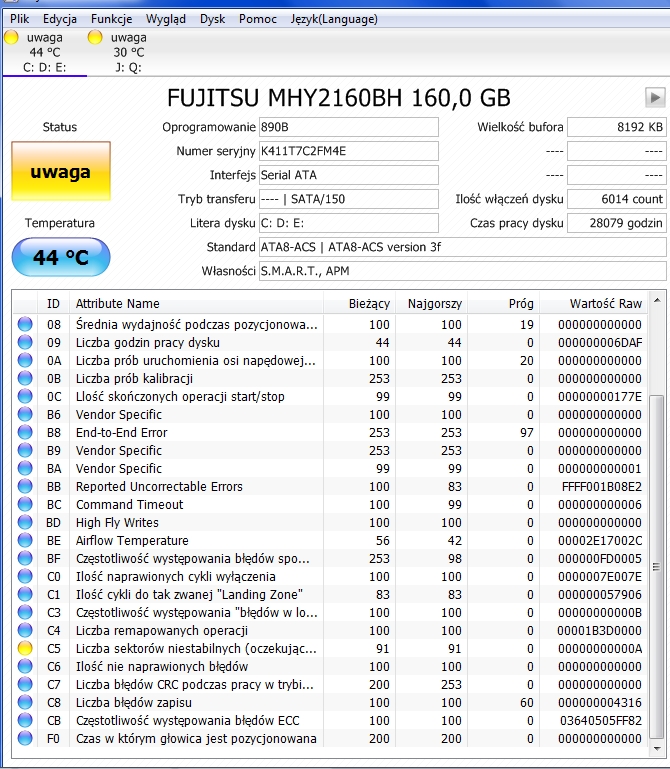670x769 pixels.
Task: Click the yellow status circle for 30 °C disk
Action: 95,37
